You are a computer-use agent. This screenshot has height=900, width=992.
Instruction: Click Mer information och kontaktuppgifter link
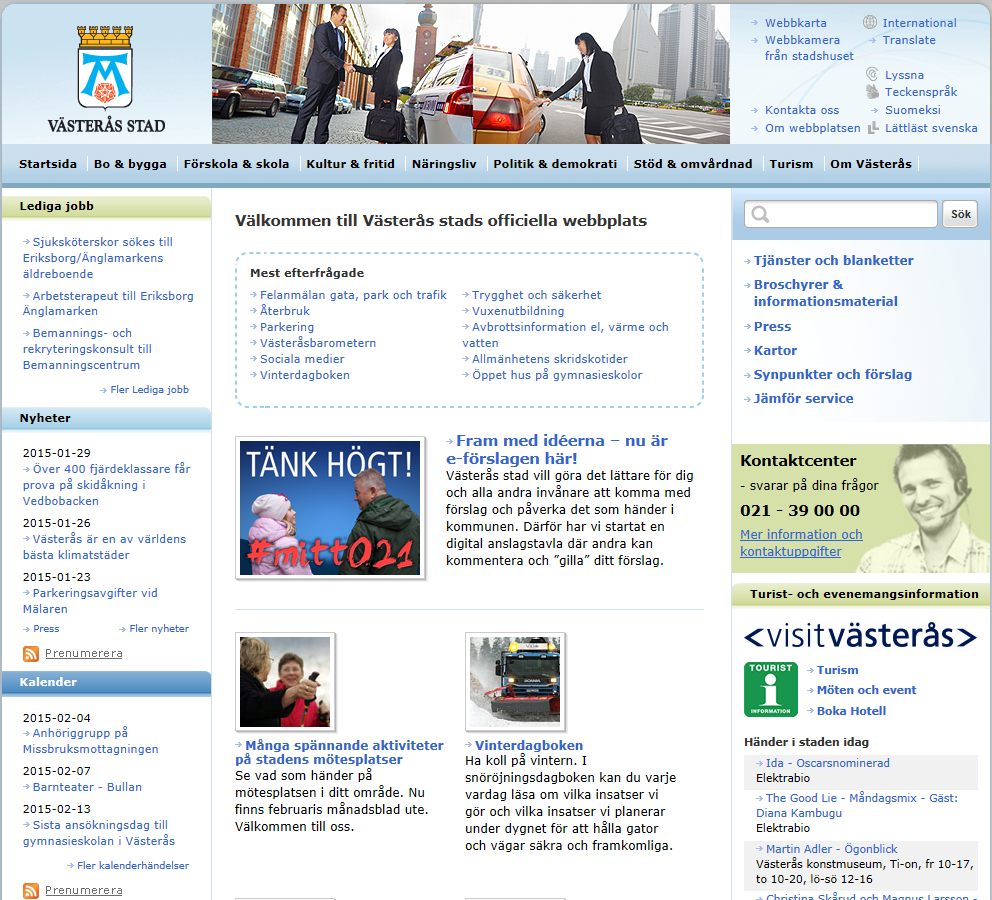click(801, 543)
